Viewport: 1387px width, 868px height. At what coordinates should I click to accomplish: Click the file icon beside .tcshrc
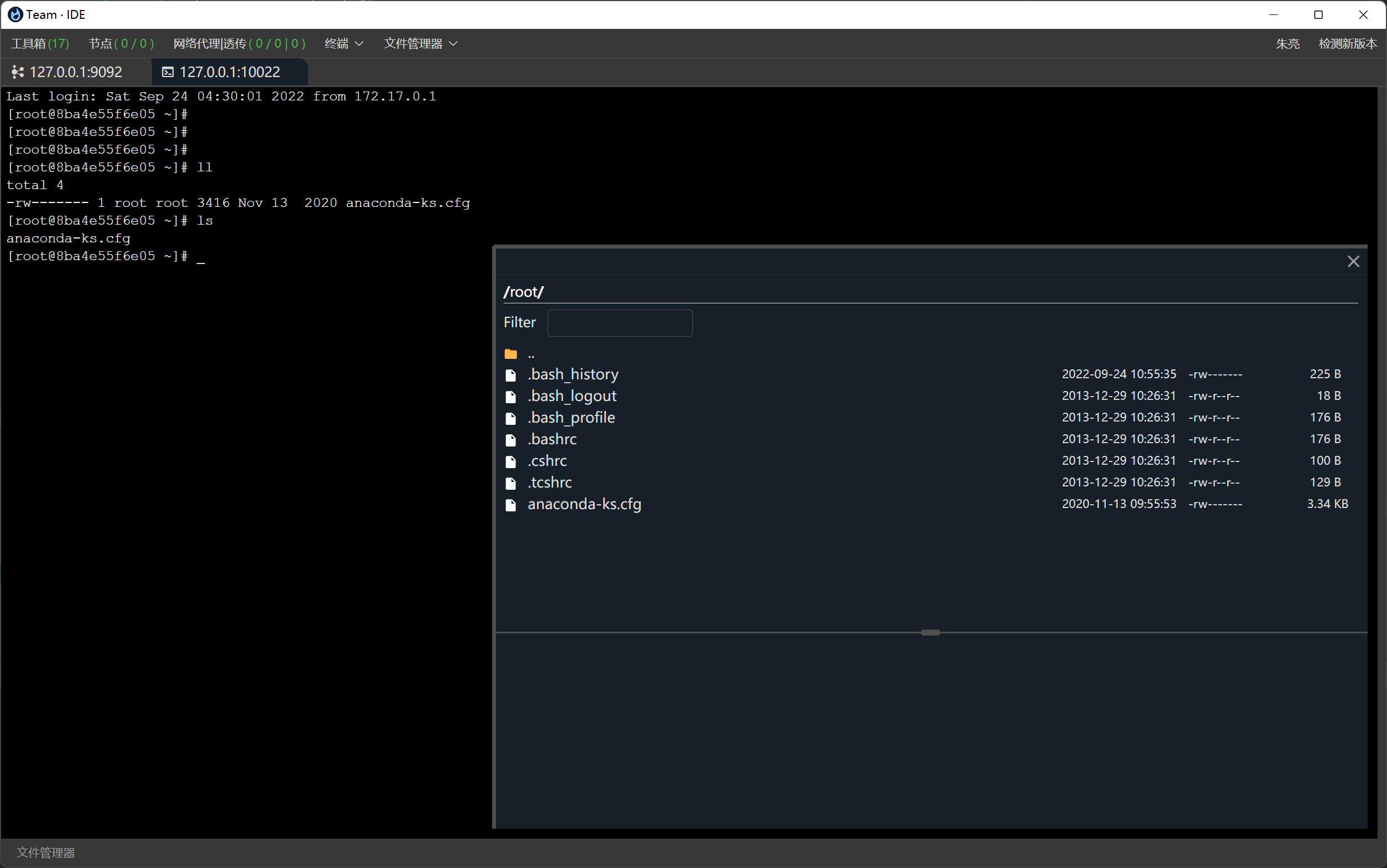pos(511,483)
